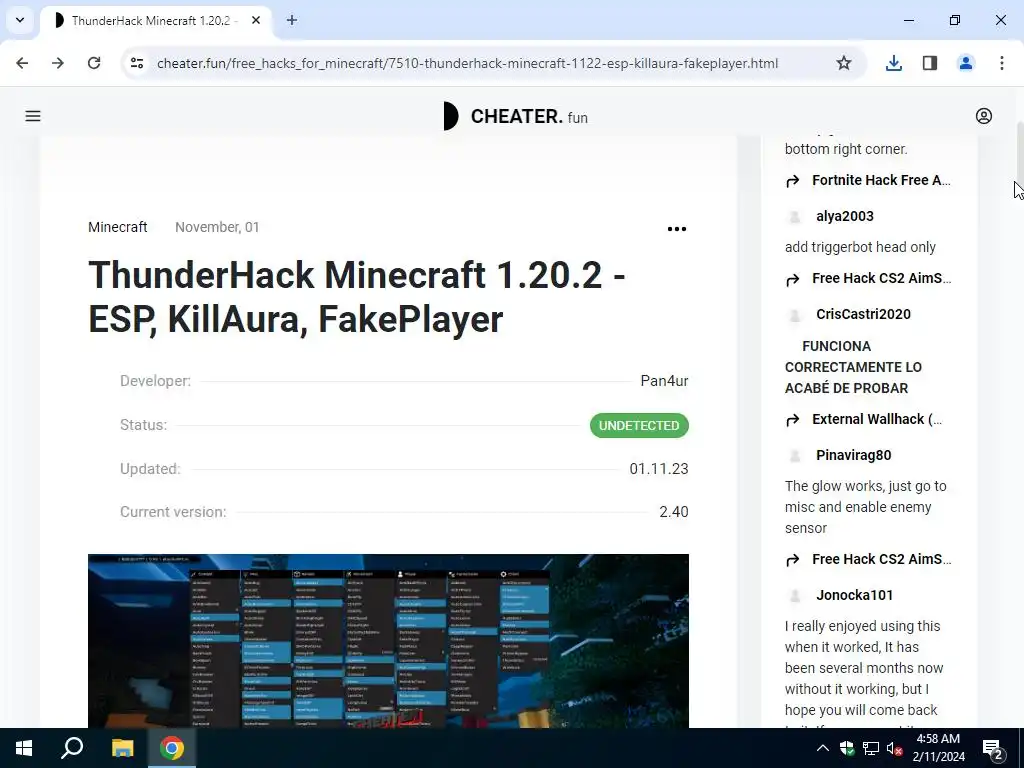
Task: Open External Wallhack comment link
Action: (876, 419)
